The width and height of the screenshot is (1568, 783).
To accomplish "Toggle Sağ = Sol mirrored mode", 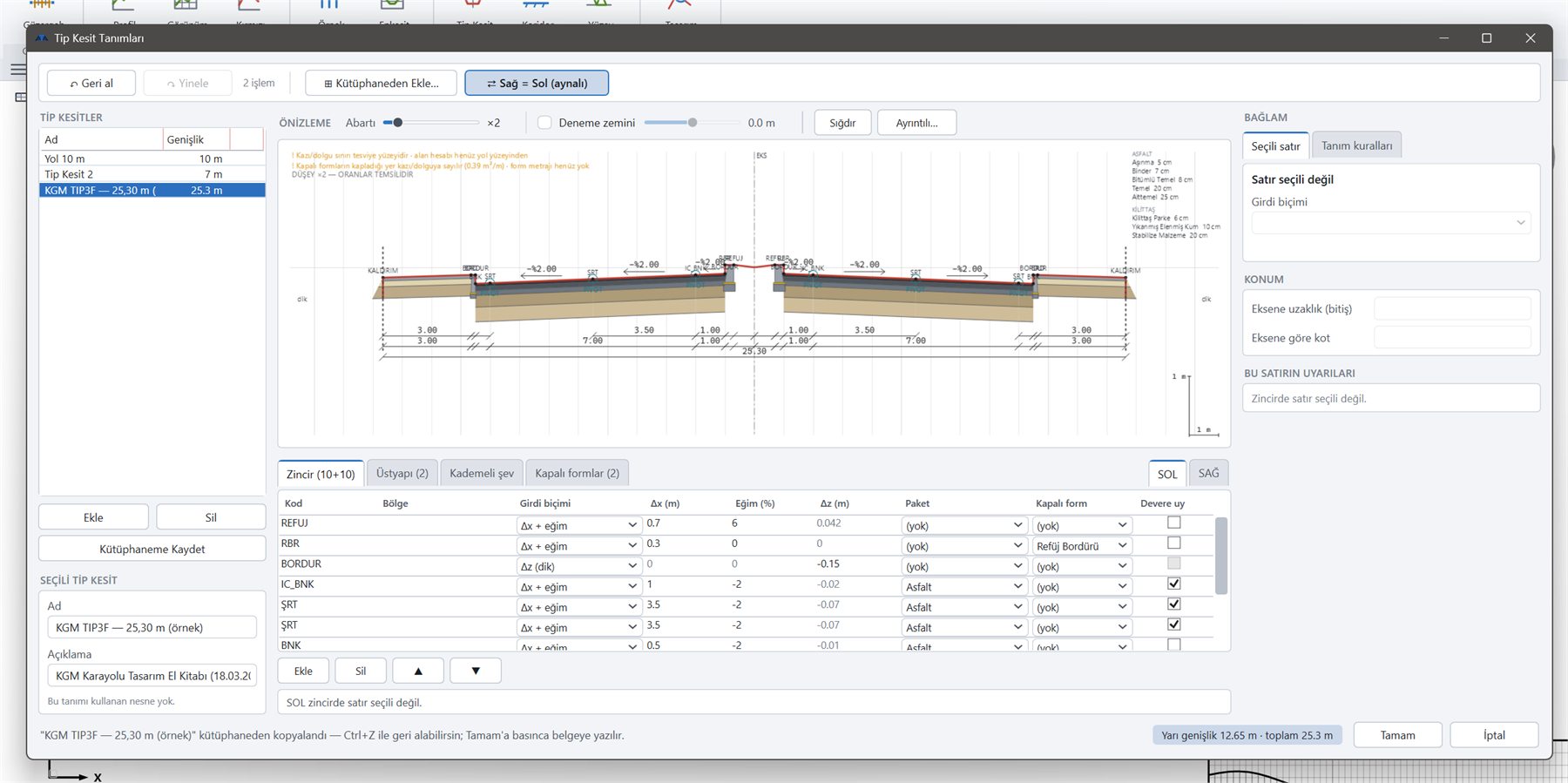I will coord(537,83).
